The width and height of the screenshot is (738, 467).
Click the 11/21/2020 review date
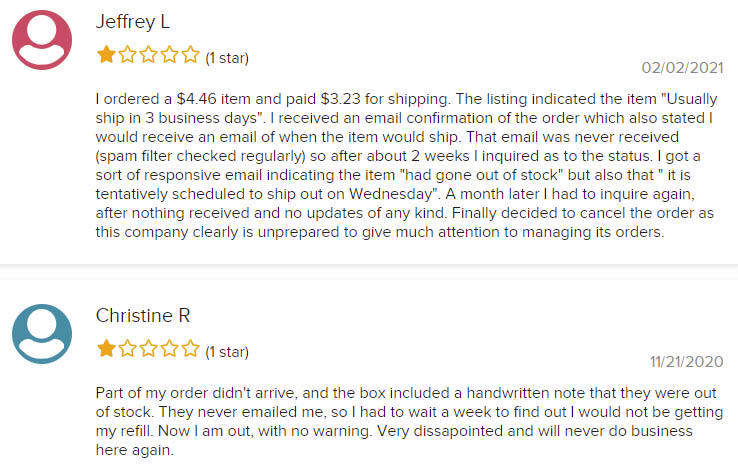click(686, 362)
